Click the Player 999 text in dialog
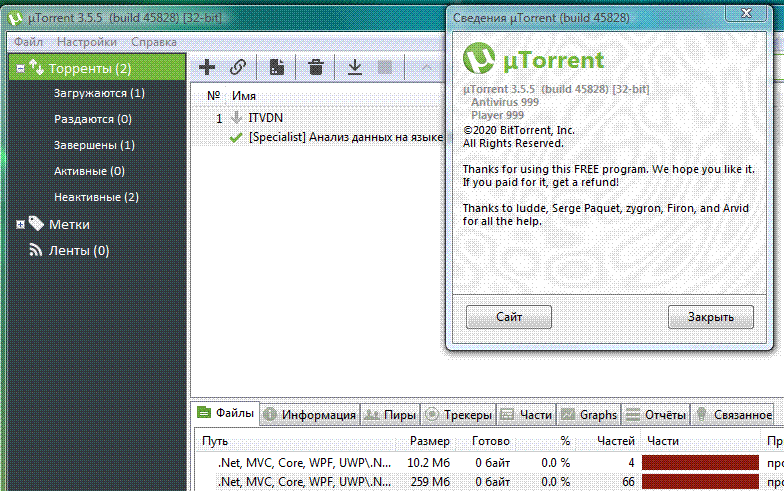 pyautogui.click(x=498, y=115)
